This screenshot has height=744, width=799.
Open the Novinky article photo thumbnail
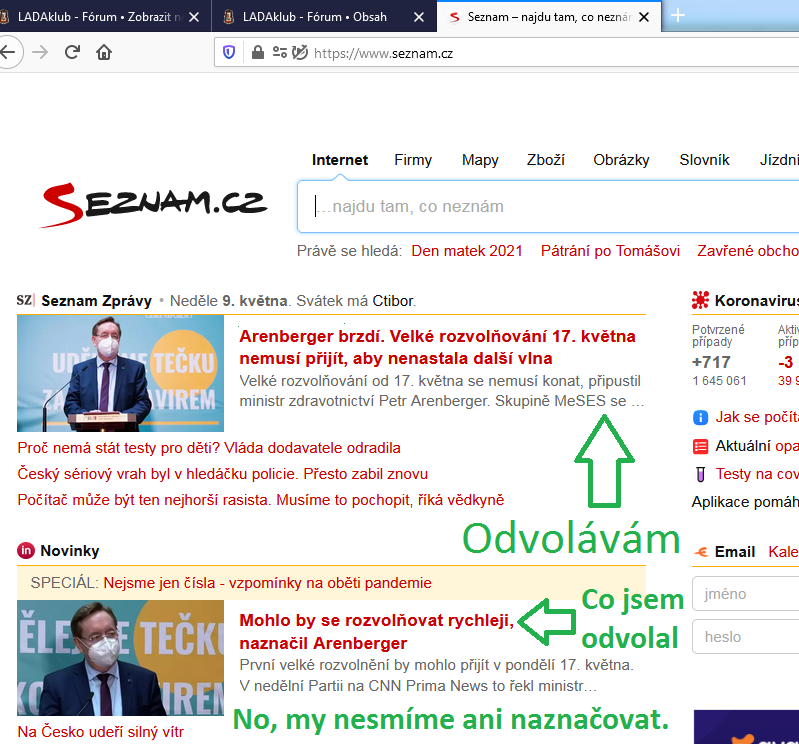120,657
